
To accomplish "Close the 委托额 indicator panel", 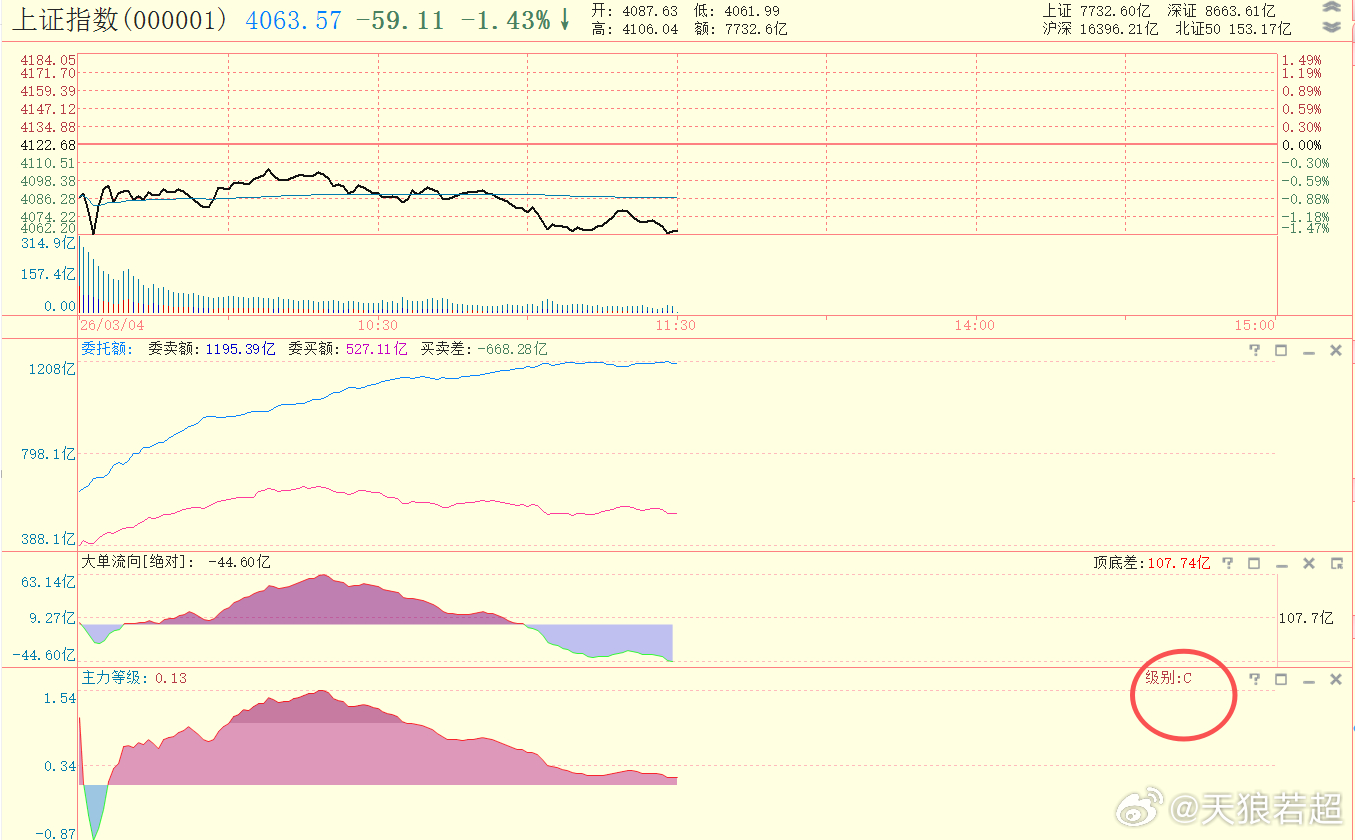I will coord(1335,350).
